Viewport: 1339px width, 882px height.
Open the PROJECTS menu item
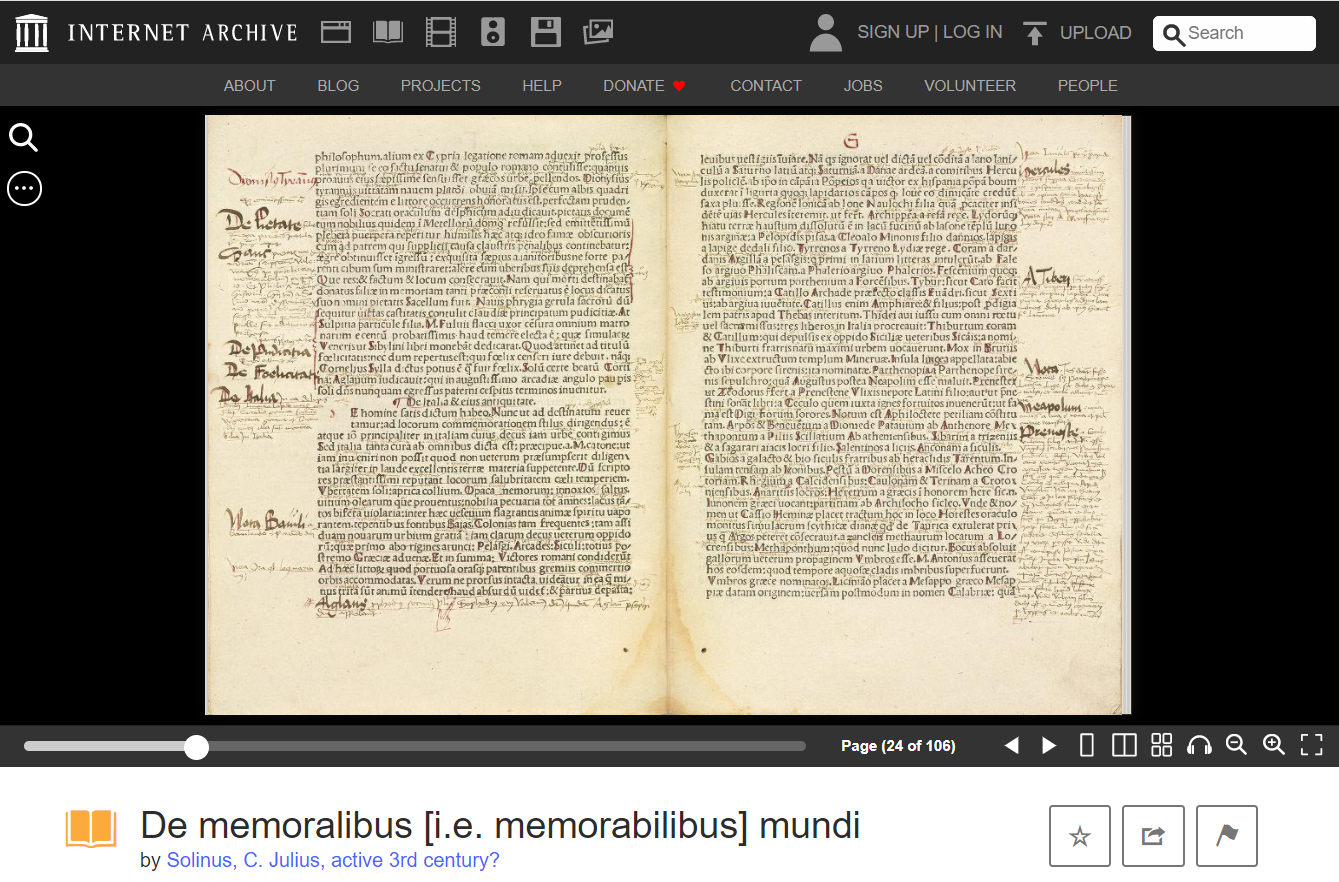pos(441,86)
